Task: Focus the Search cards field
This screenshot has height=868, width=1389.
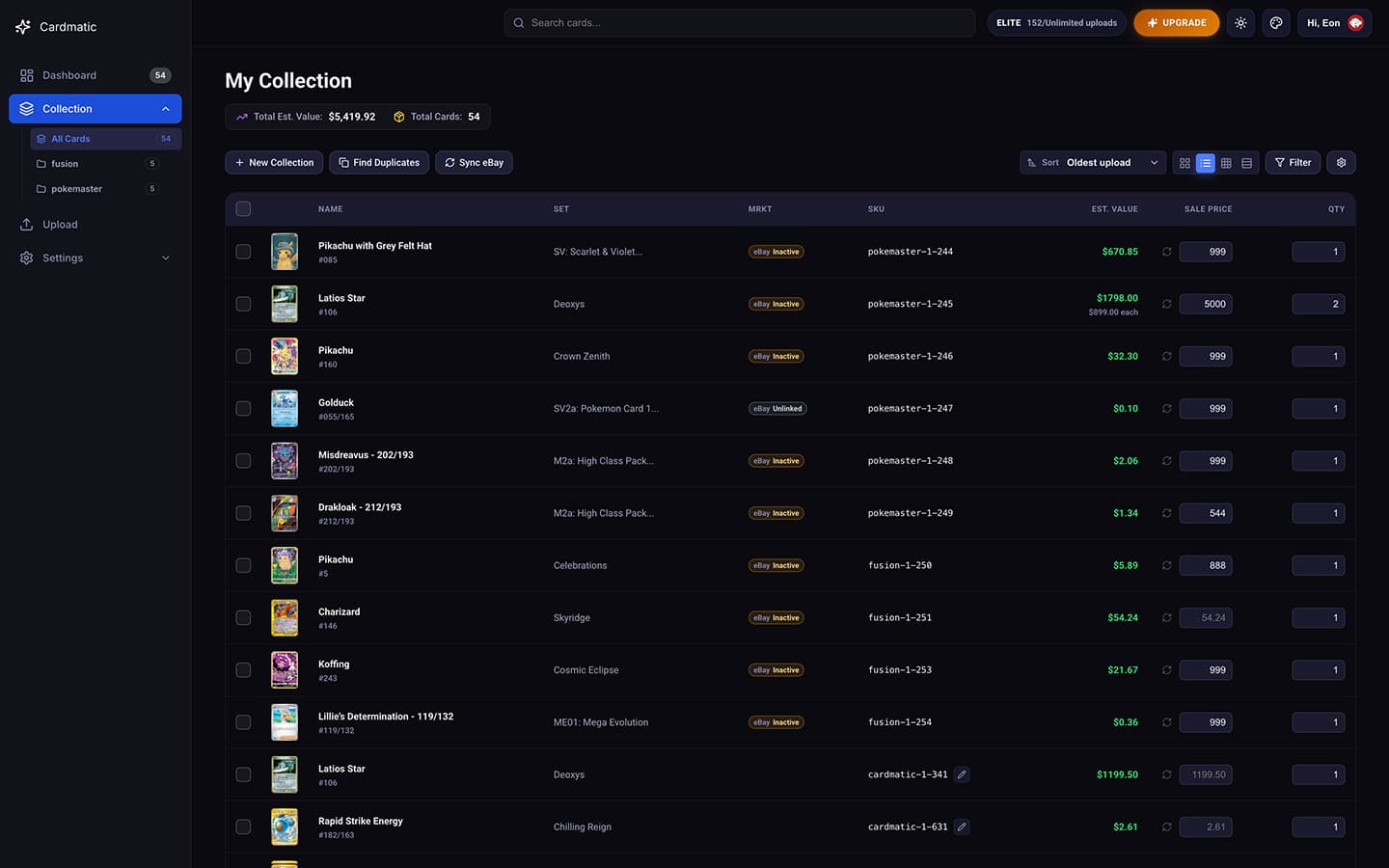Action: tap(740, 23)
